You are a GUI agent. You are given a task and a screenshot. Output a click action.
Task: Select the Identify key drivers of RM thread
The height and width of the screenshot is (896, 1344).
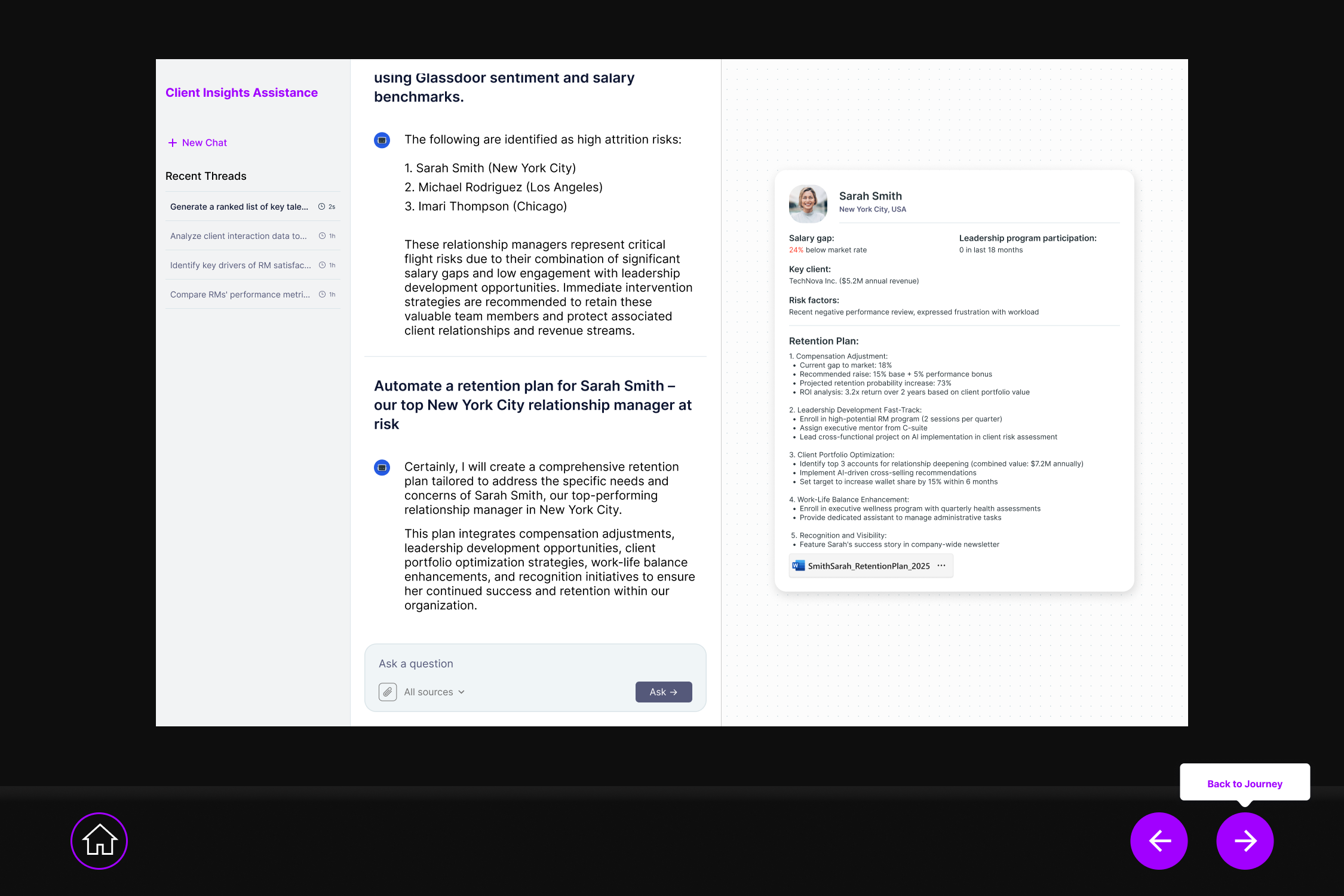click(240, 265)
